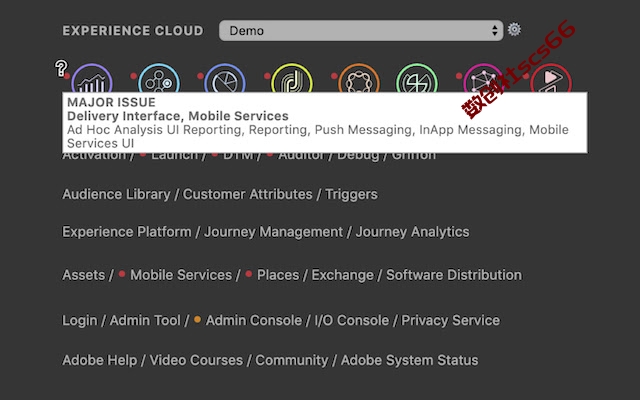
Task: Open I/O Console
Action: point(351,320)
